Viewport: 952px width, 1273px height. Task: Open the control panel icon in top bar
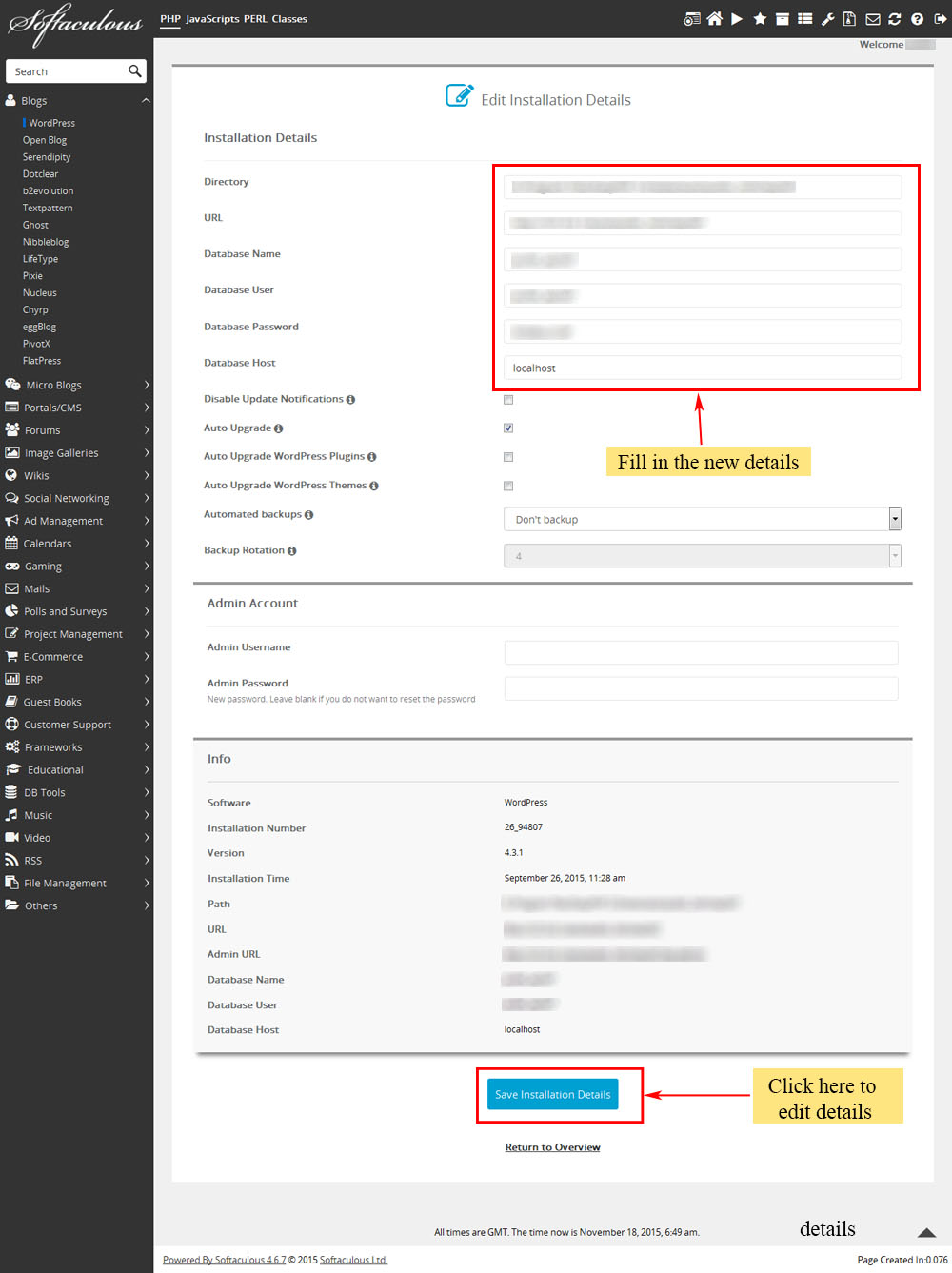click(692, 19)
